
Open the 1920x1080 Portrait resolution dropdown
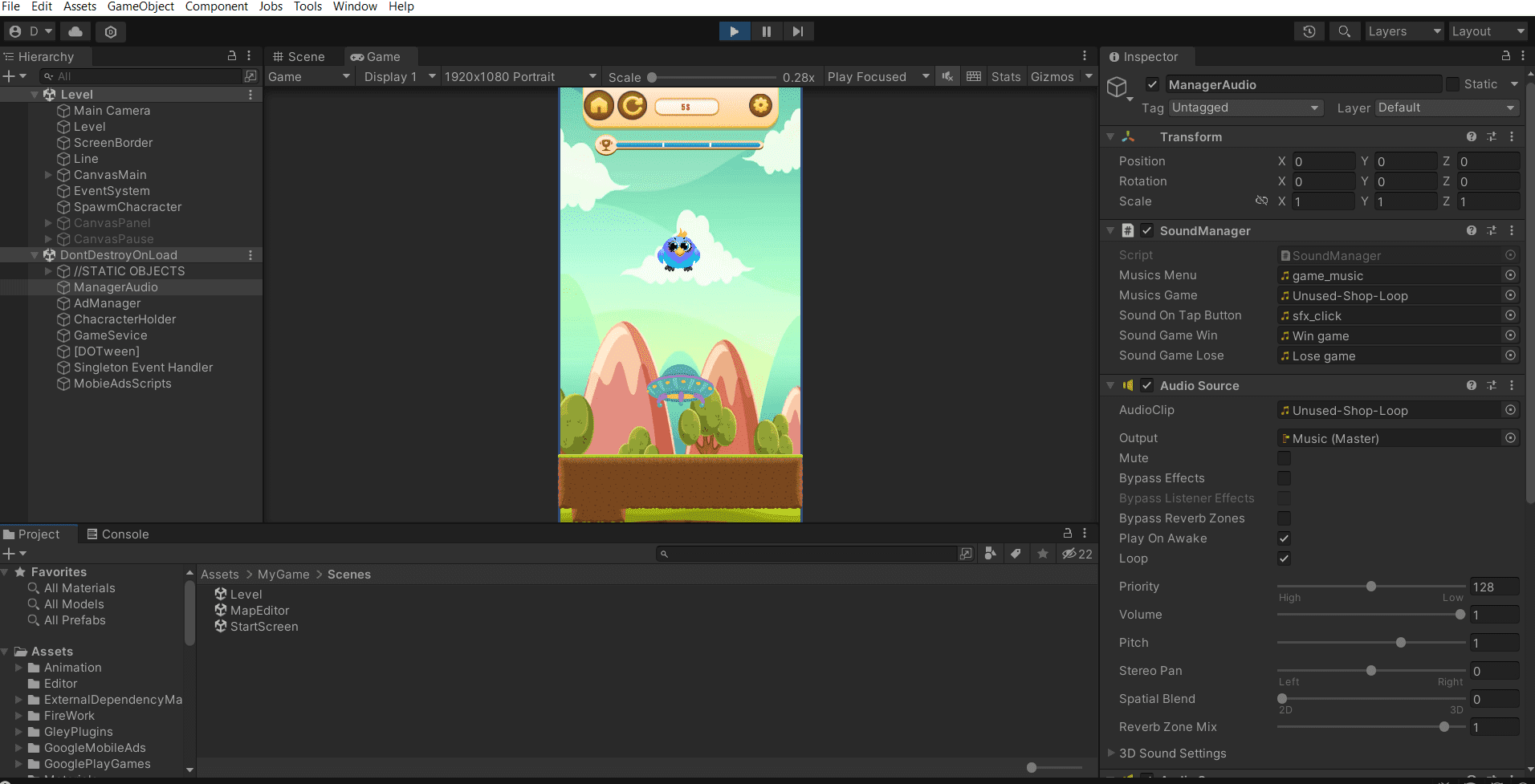[x=520, y=77]
